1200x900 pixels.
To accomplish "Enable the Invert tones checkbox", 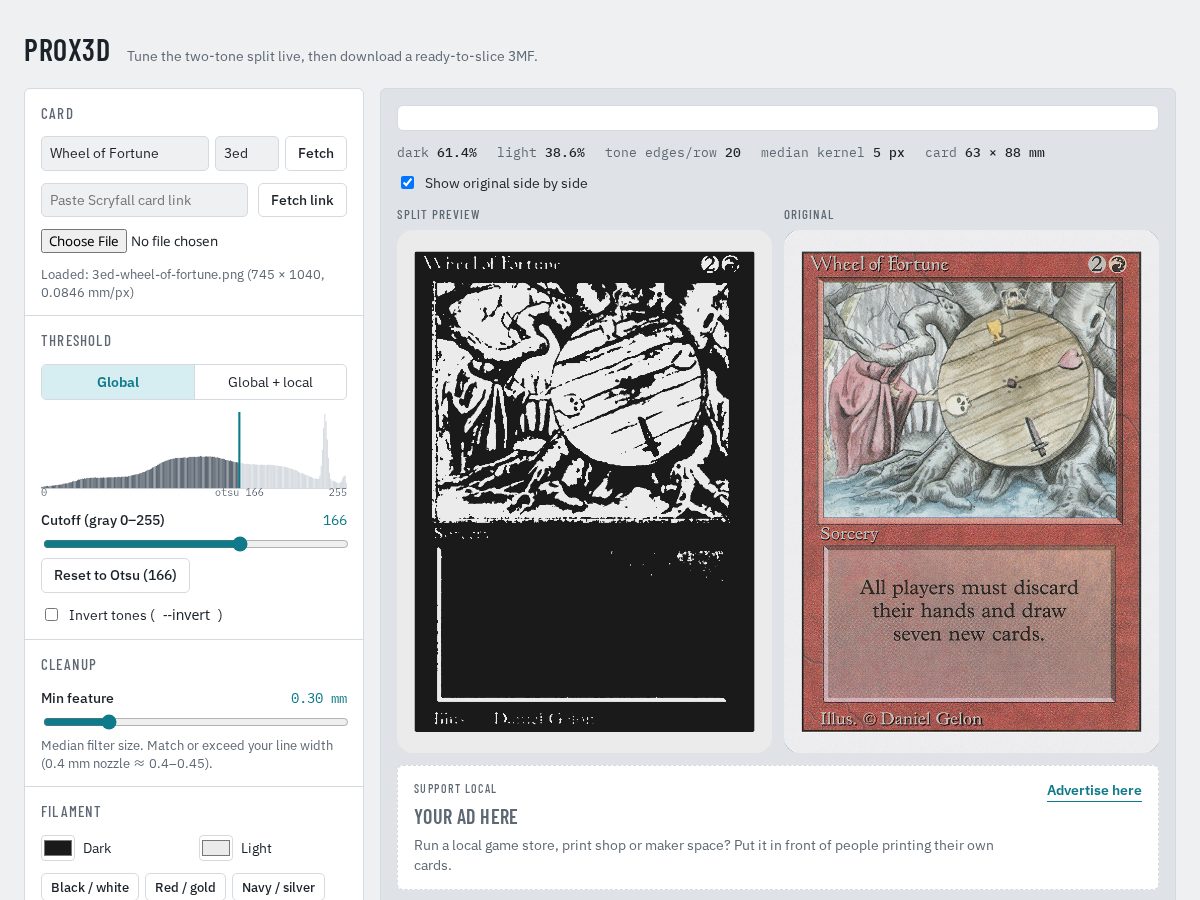I will (51, 615).
